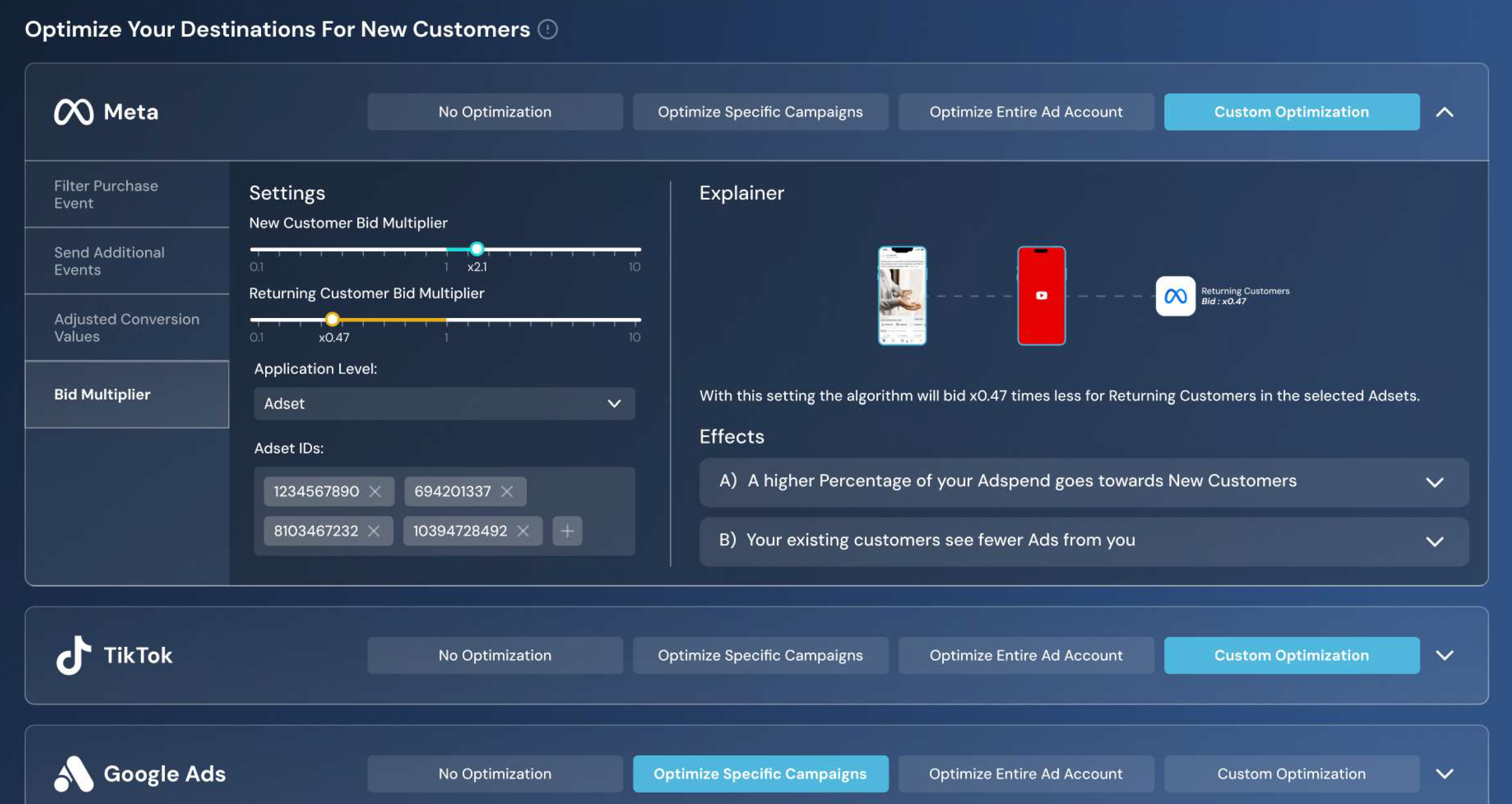Open the Filter Purchase Event tab

pos(127,194)
